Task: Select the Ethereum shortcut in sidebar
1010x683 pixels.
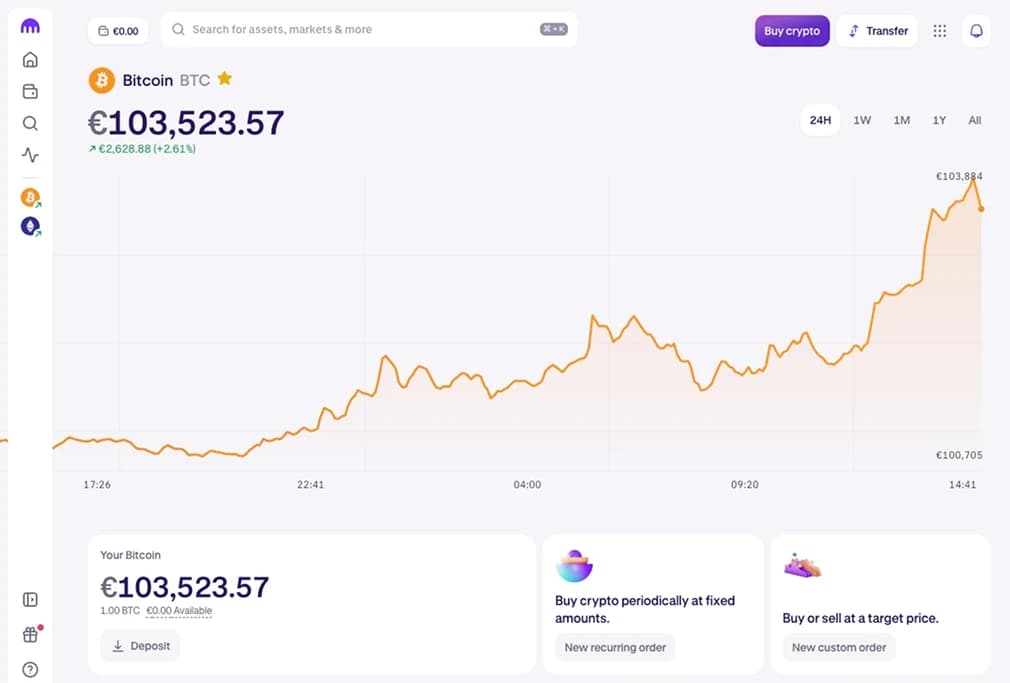Action: pyautogui.click(x=30, y=227)
